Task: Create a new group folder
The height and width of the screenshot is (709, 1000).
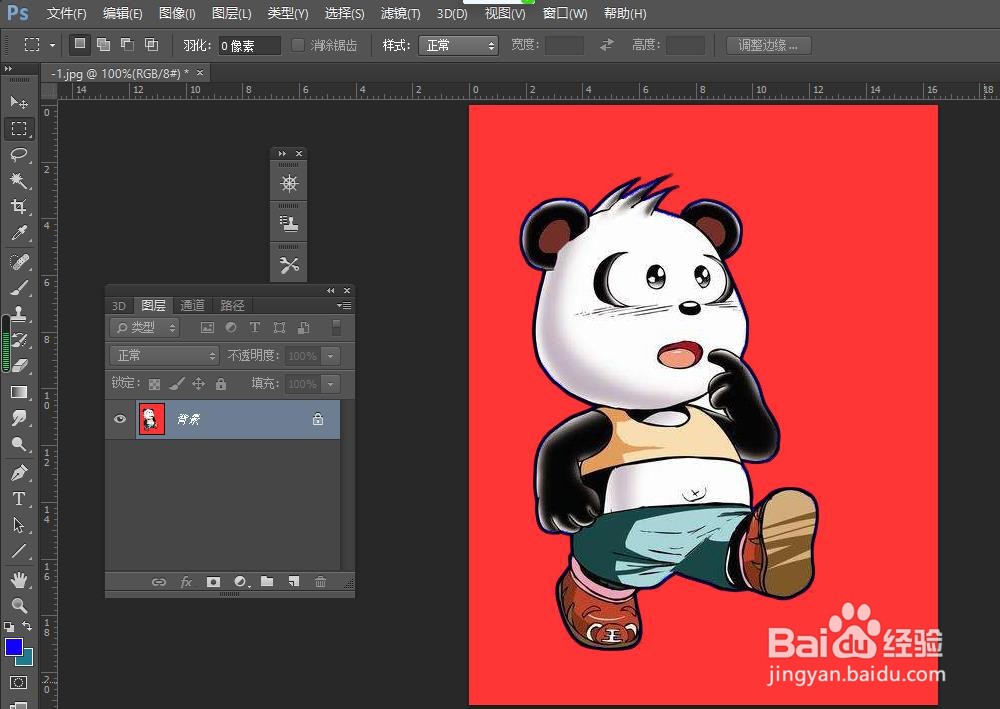Action: [x=267, y=581]
